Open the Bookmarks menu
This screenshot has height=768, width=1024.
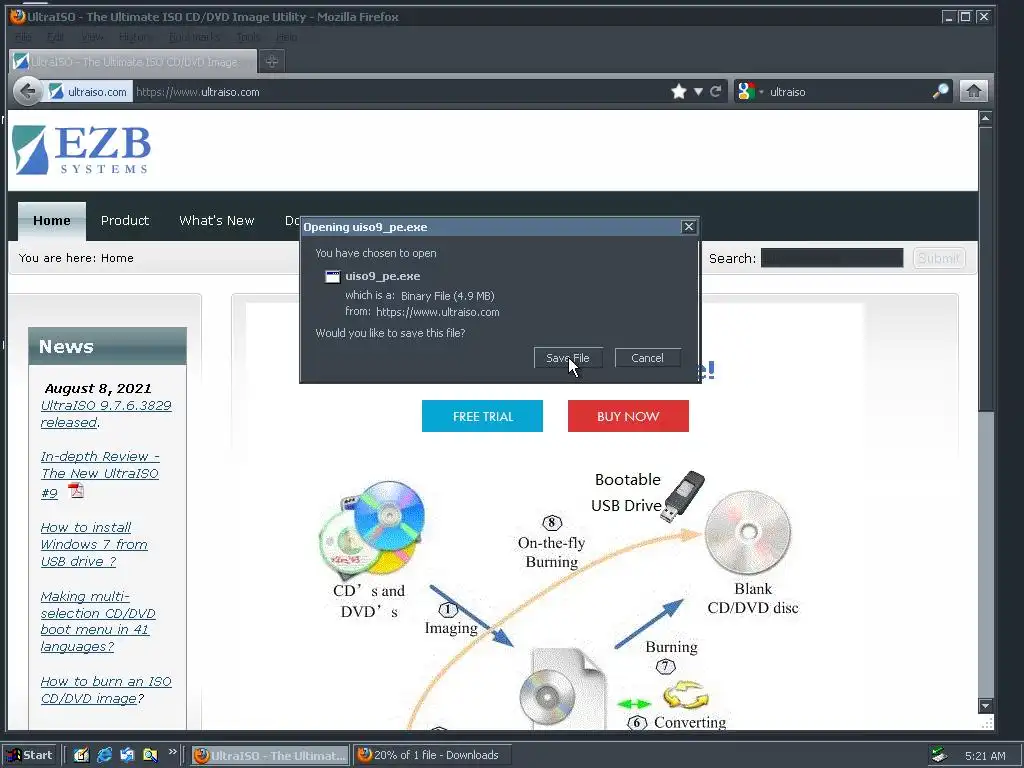pyautogui.click(x=194, y=37)
